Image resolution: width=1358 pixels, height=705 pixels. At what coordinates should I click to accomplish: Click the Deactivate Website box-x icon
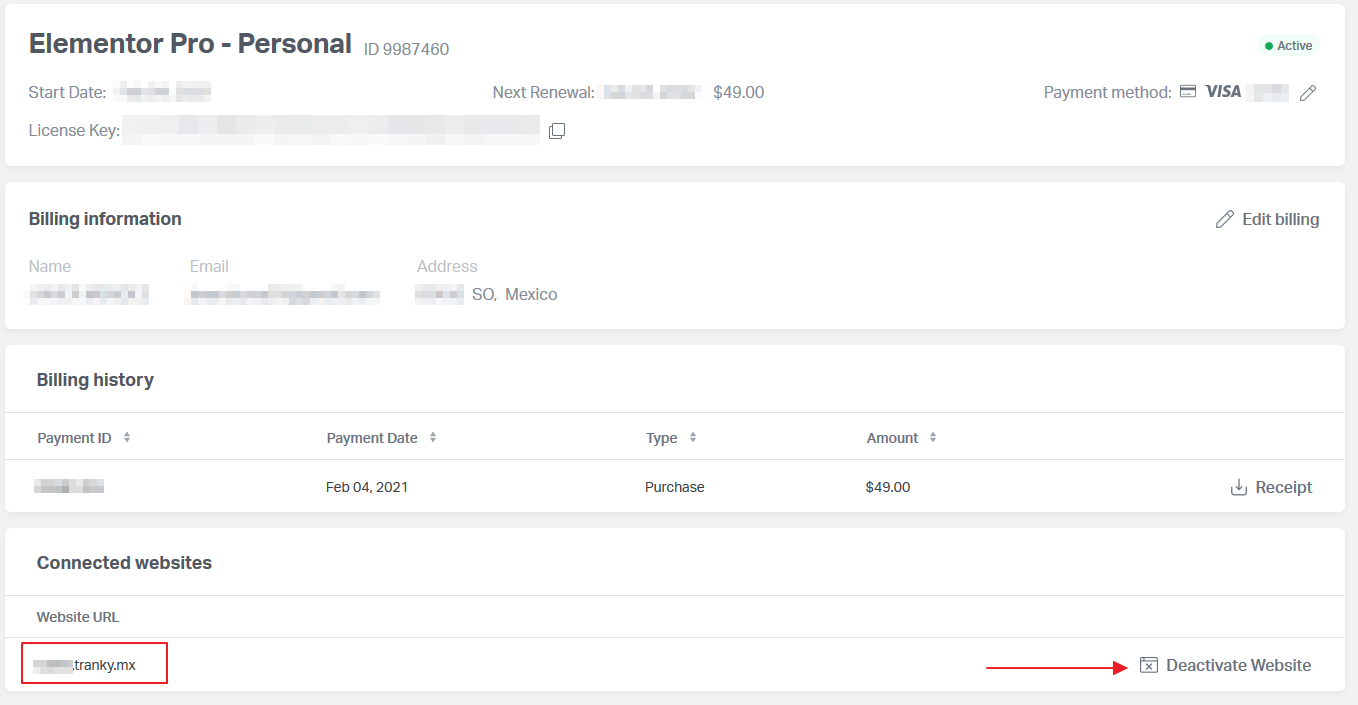point(1149,665)
